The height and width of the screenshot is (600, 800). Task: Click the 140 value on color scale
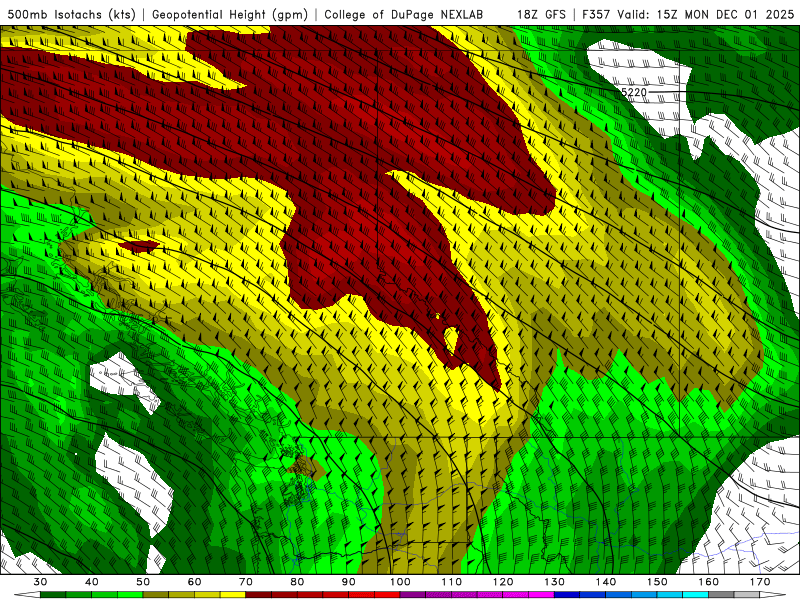click(x=606, y=582)
